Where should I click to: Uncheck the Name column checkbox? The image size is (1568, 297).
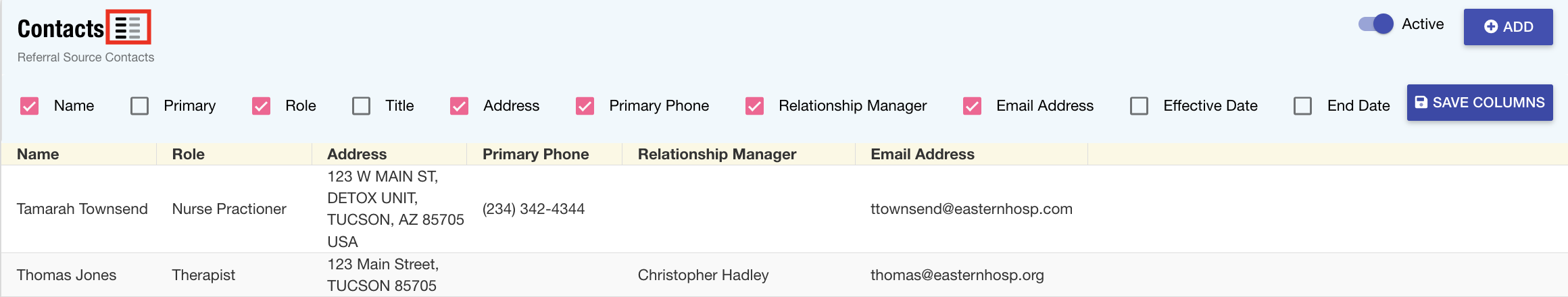29,106
